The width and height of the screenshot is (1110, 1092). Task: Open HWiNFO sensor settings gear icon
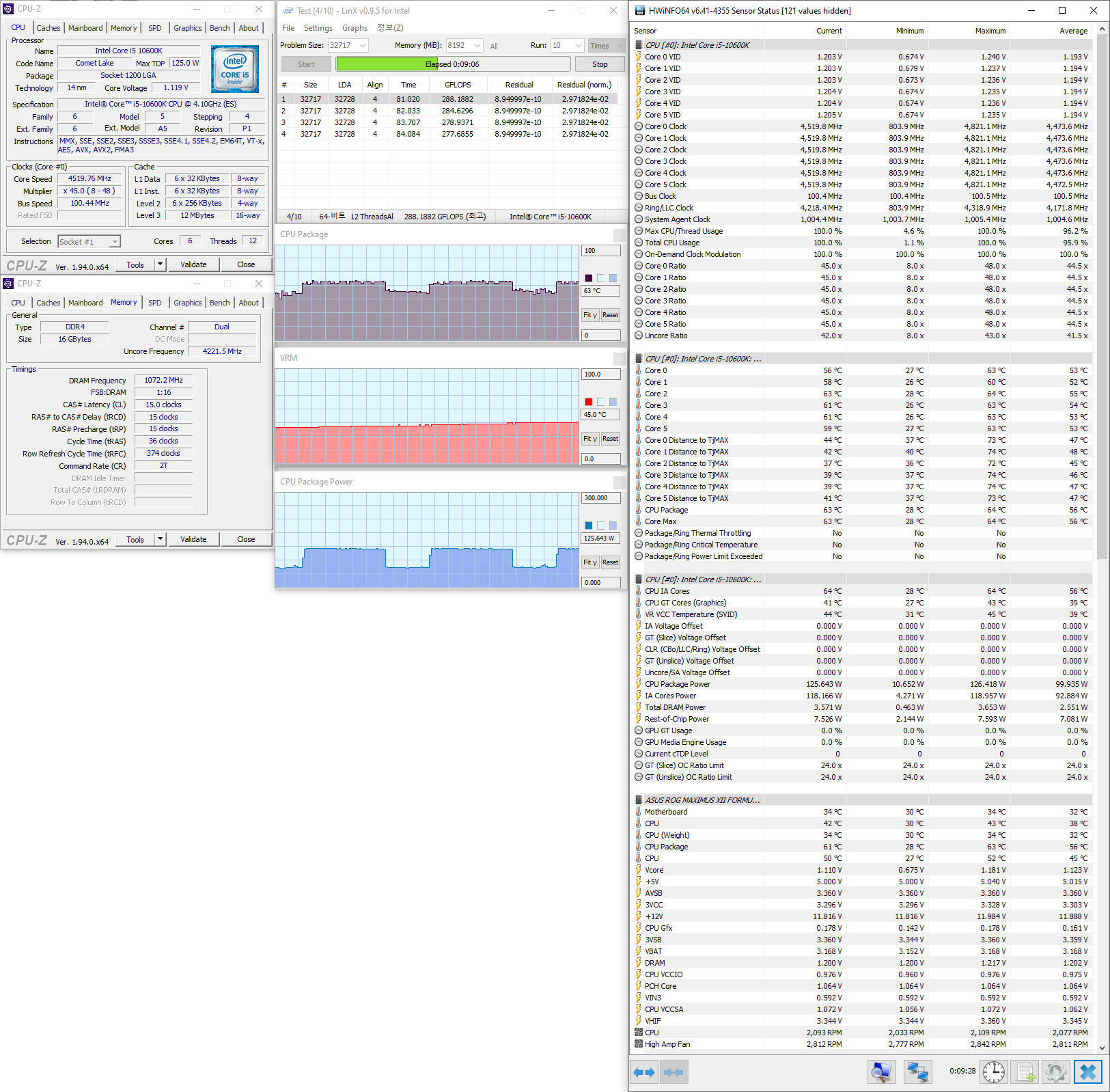(1055, 1072)
